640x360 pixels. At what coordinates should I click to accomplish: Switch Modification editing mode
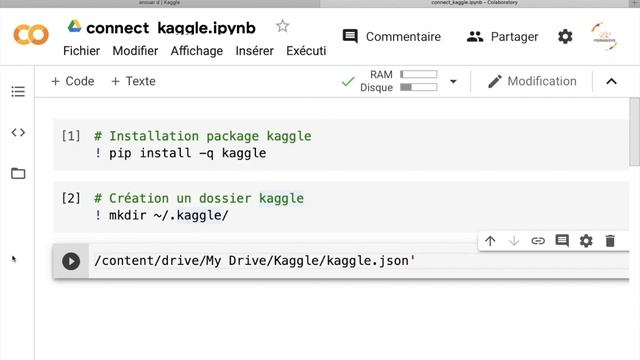tap(532, 81)
